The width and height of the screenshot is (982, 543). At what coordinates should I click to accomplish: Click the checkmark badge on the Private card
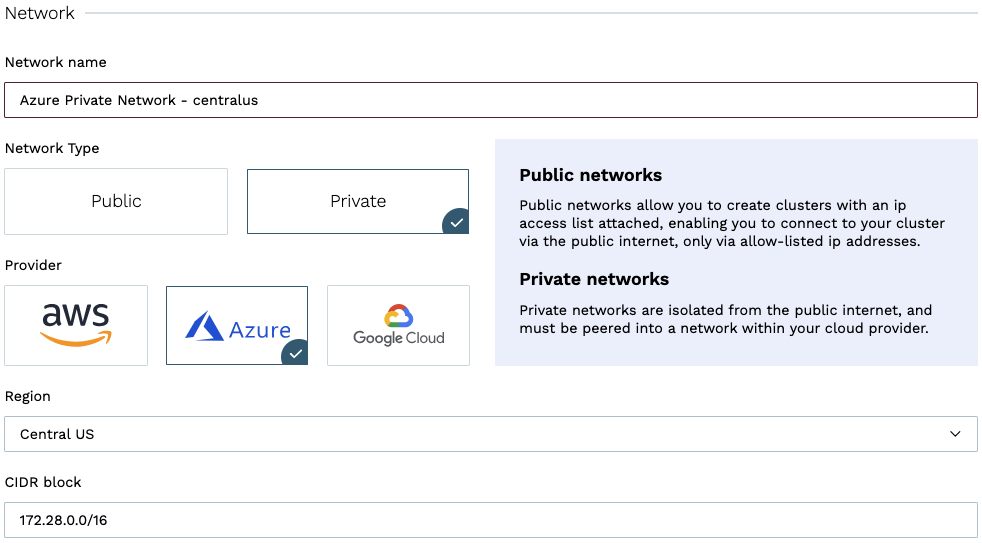pyautogui.click(x=456, y=222)
